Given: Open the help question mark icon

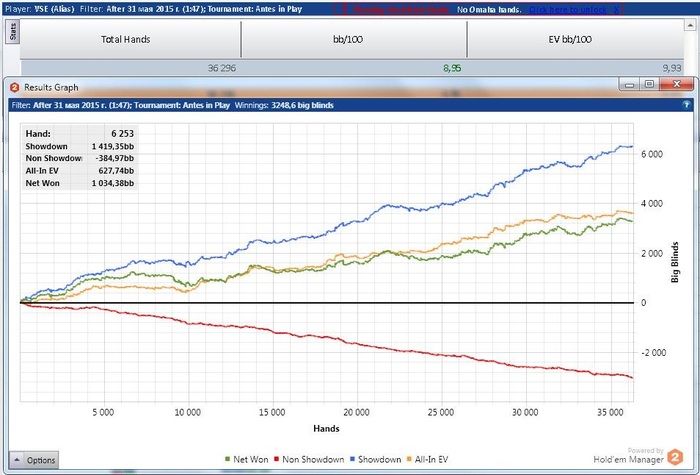Looking at the screenshot, I should coord(687,105).
